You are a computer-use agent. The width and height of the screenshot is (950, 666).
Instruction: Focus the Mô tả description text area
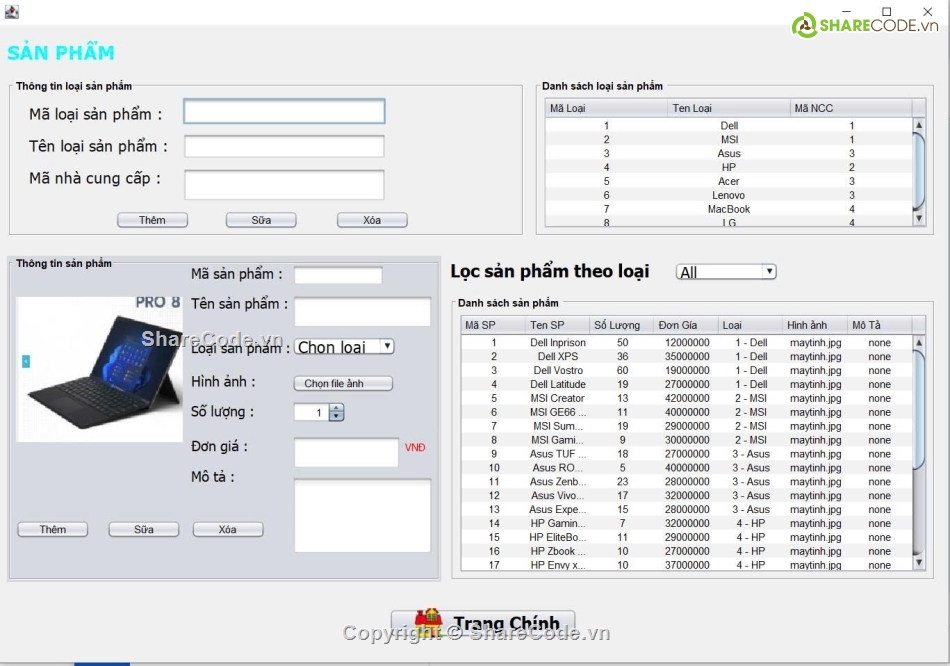(x=362, y=515)
